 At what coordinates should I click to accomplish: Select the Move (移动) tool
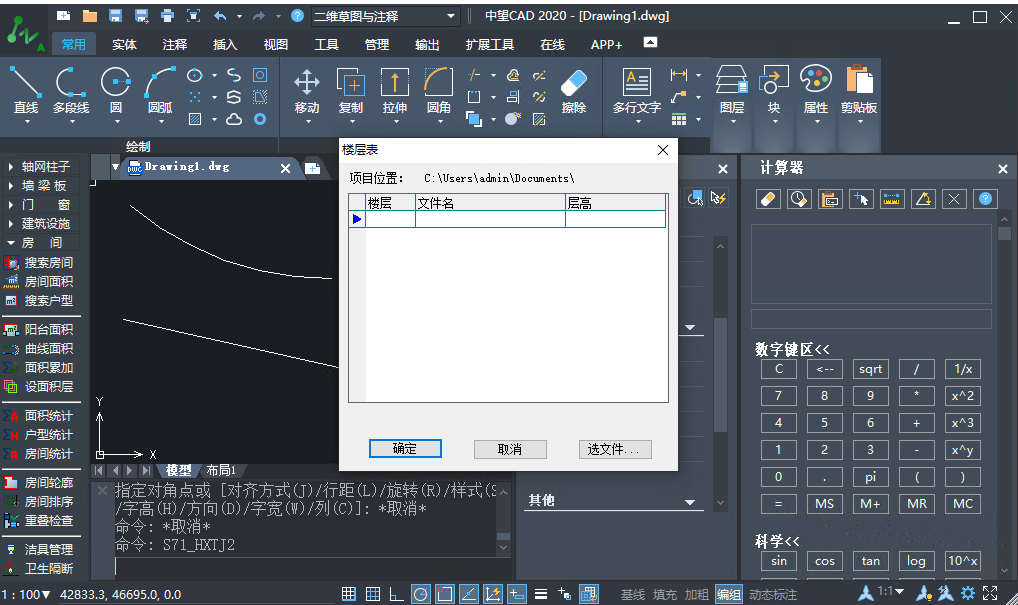pos(306,90)
